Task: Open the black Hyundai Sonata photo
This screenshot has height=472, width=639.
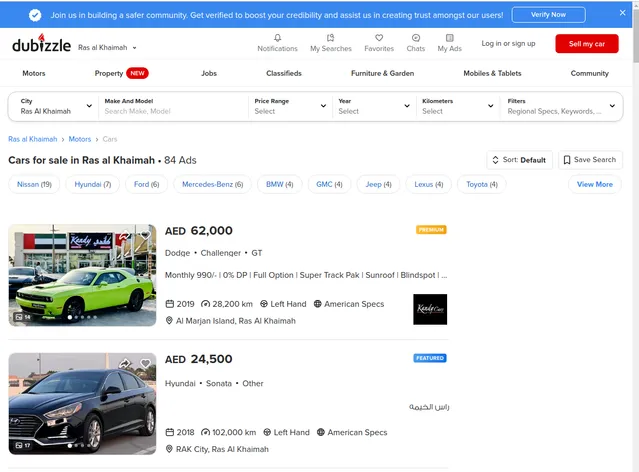Action: click(x=82, y=404)
